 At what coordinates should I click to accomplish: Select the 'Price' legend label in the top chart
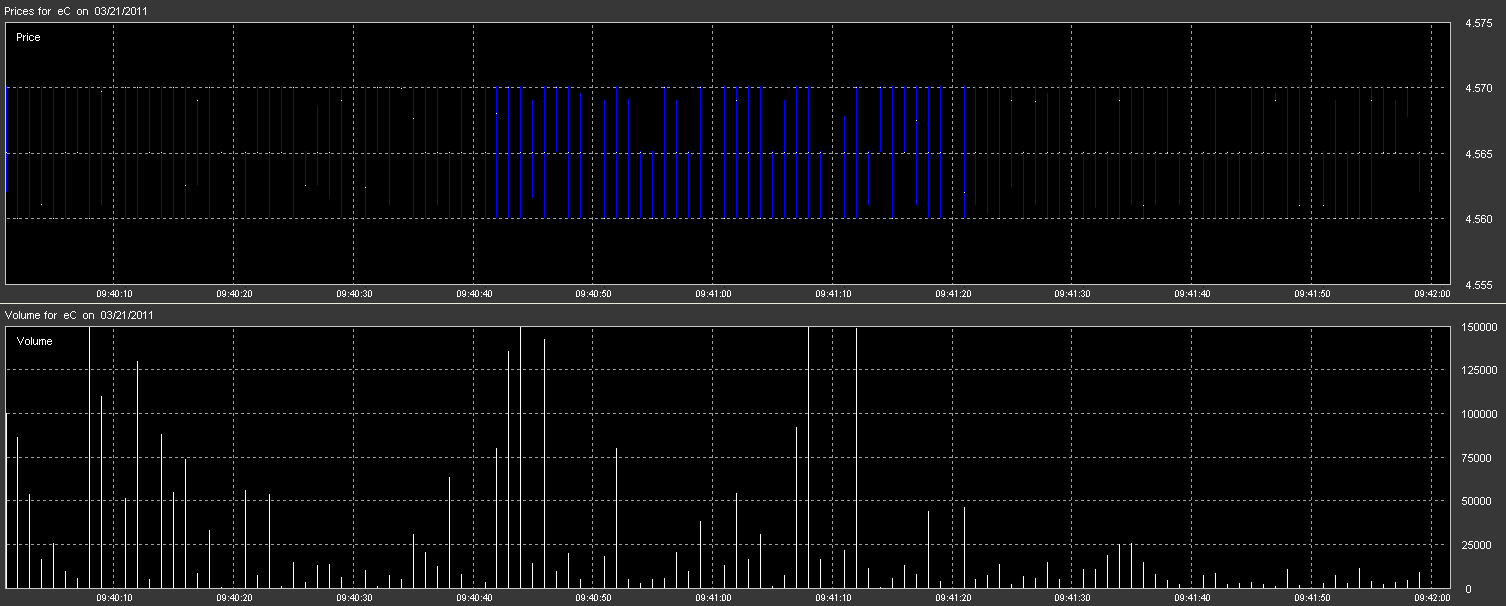pos(28,37)
